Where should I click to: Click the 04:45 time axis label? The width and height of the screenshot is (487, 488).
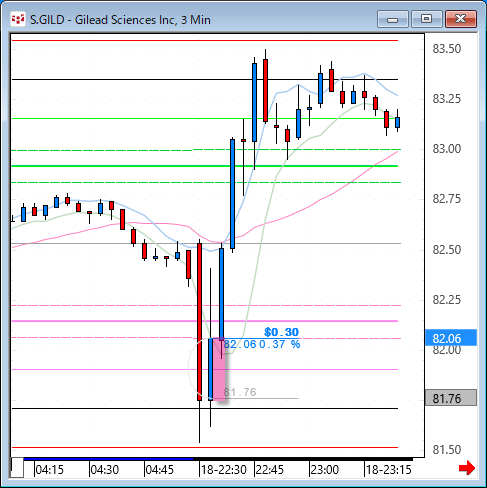160,470
